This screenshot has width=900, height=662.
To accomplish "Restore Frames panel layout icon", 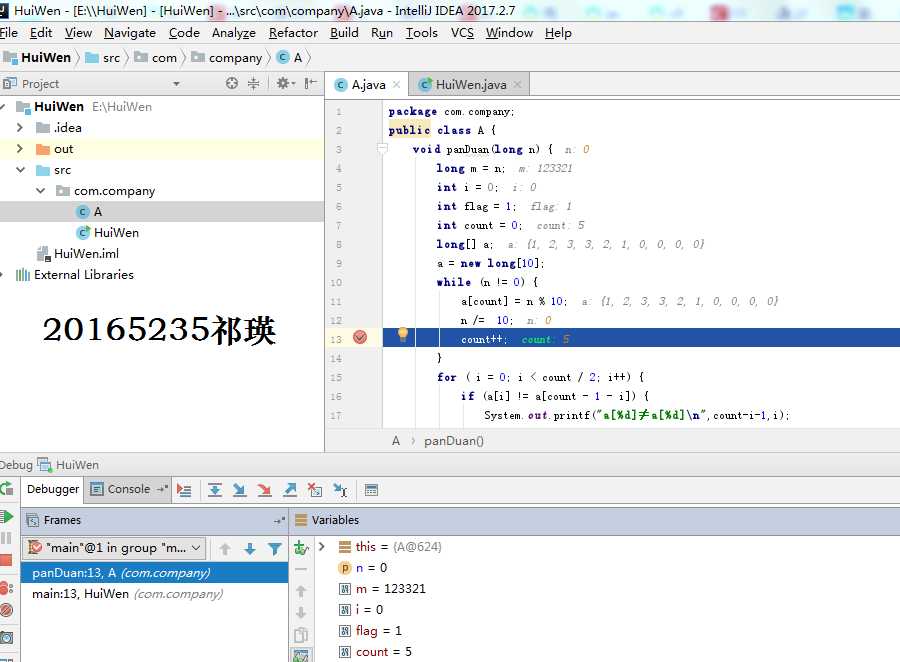I will coord(279,520).
